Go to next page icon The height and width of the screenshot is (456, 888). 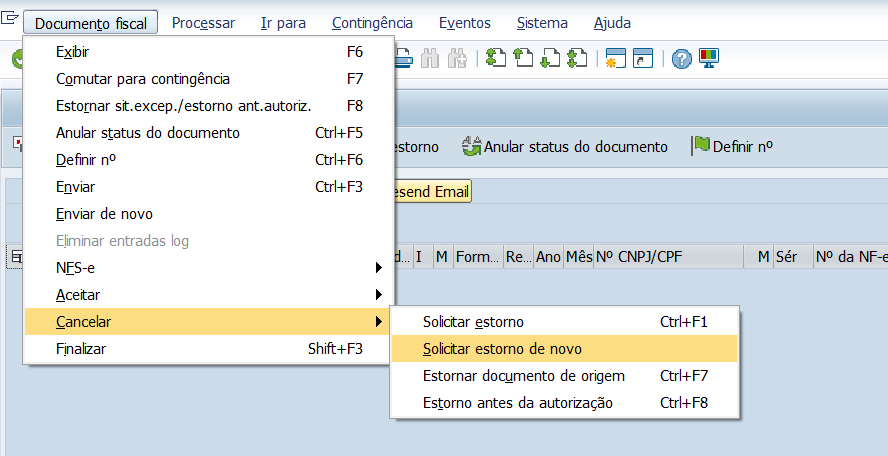pyautogui.click(x=550, y=58)
